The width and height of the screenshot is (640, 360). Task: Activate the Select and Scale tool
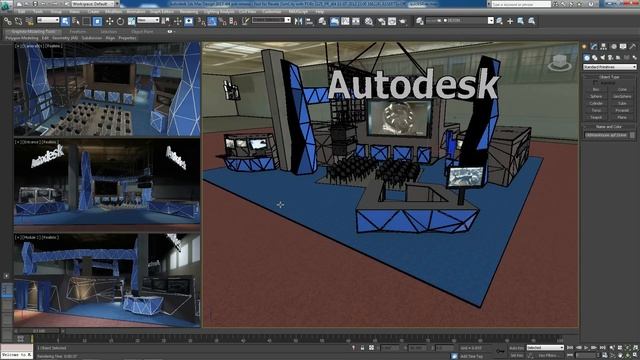coord(131,21)
